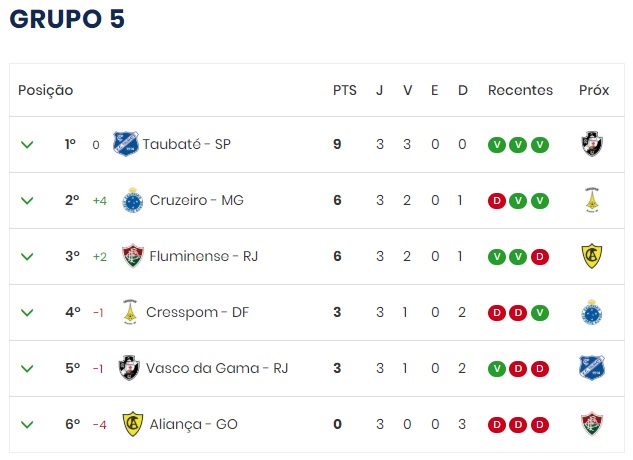Click Cresspom crest beside team name
Image resolution: width=633 pixels, height=460 pixels.
point(128,312)
